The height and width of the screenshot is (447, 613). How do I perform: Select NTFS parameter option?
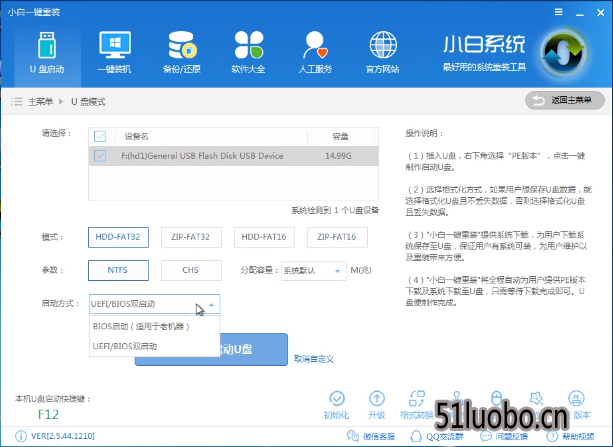(118, 270)
